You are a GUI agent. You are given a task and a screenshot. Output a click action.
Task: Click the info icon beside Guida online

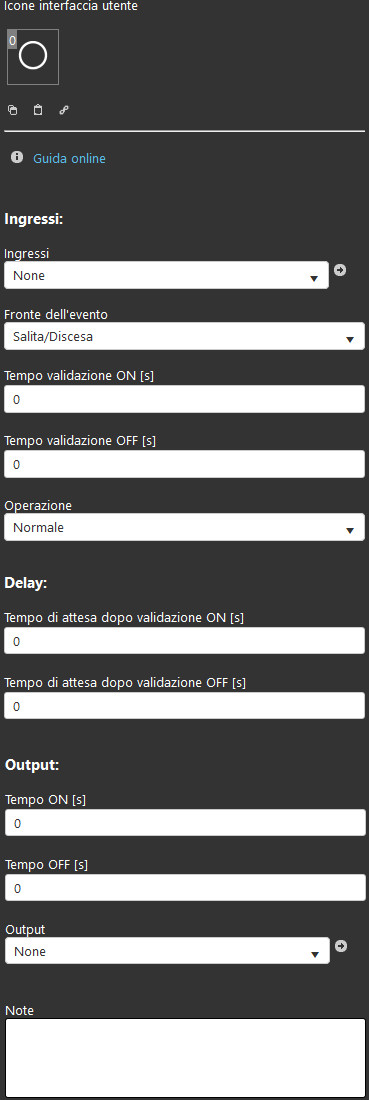tap(17, 158)
